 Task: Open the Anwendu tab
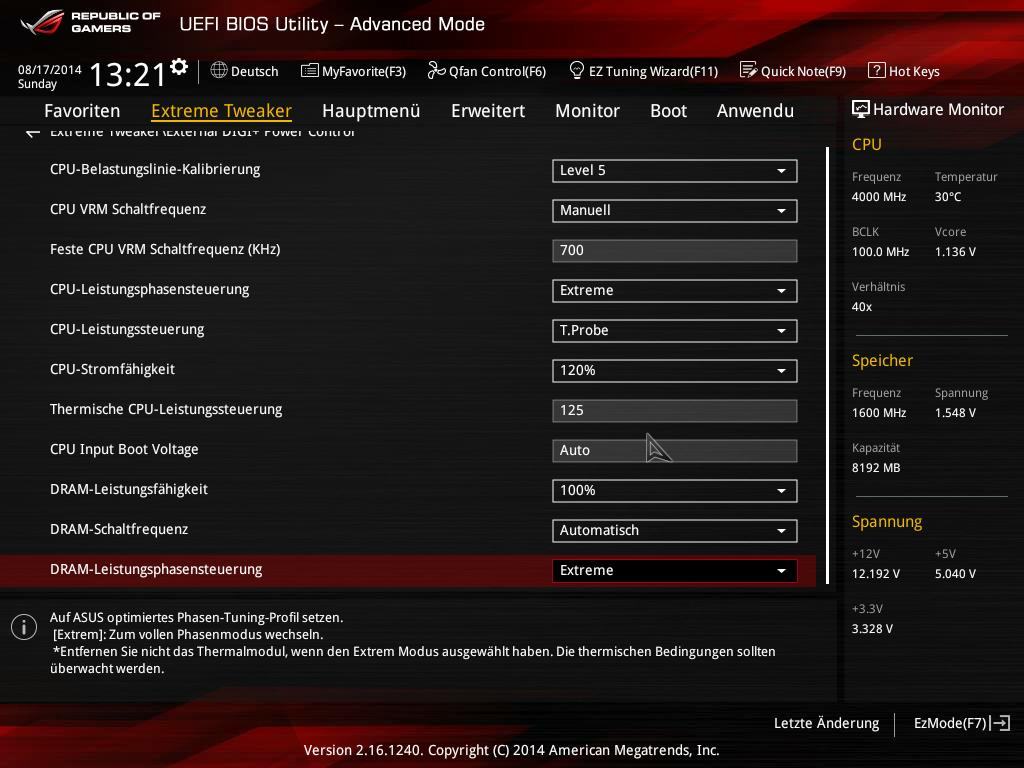[x=755, y=111]
